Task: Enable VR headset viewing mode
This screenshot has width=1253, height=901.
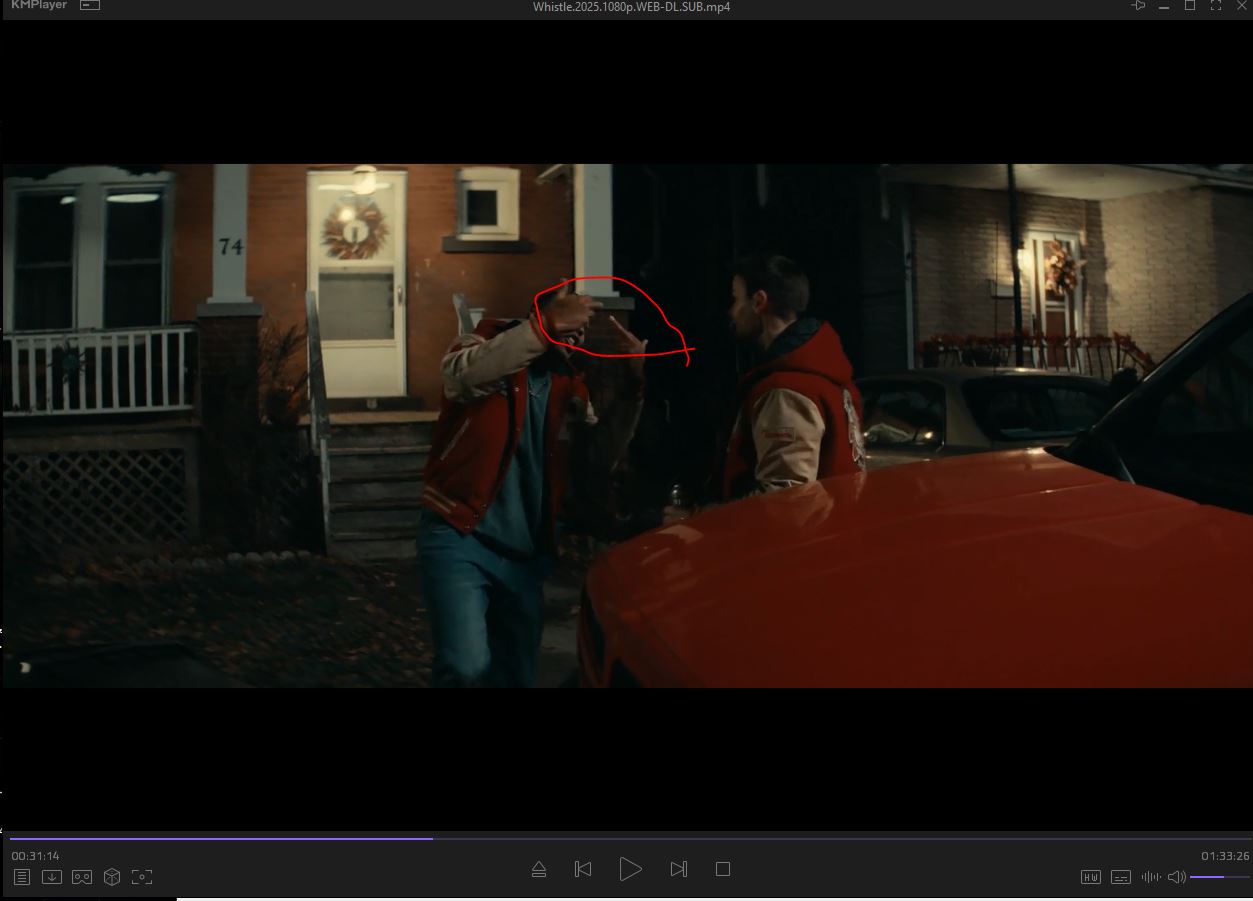Action: (82, 877)
